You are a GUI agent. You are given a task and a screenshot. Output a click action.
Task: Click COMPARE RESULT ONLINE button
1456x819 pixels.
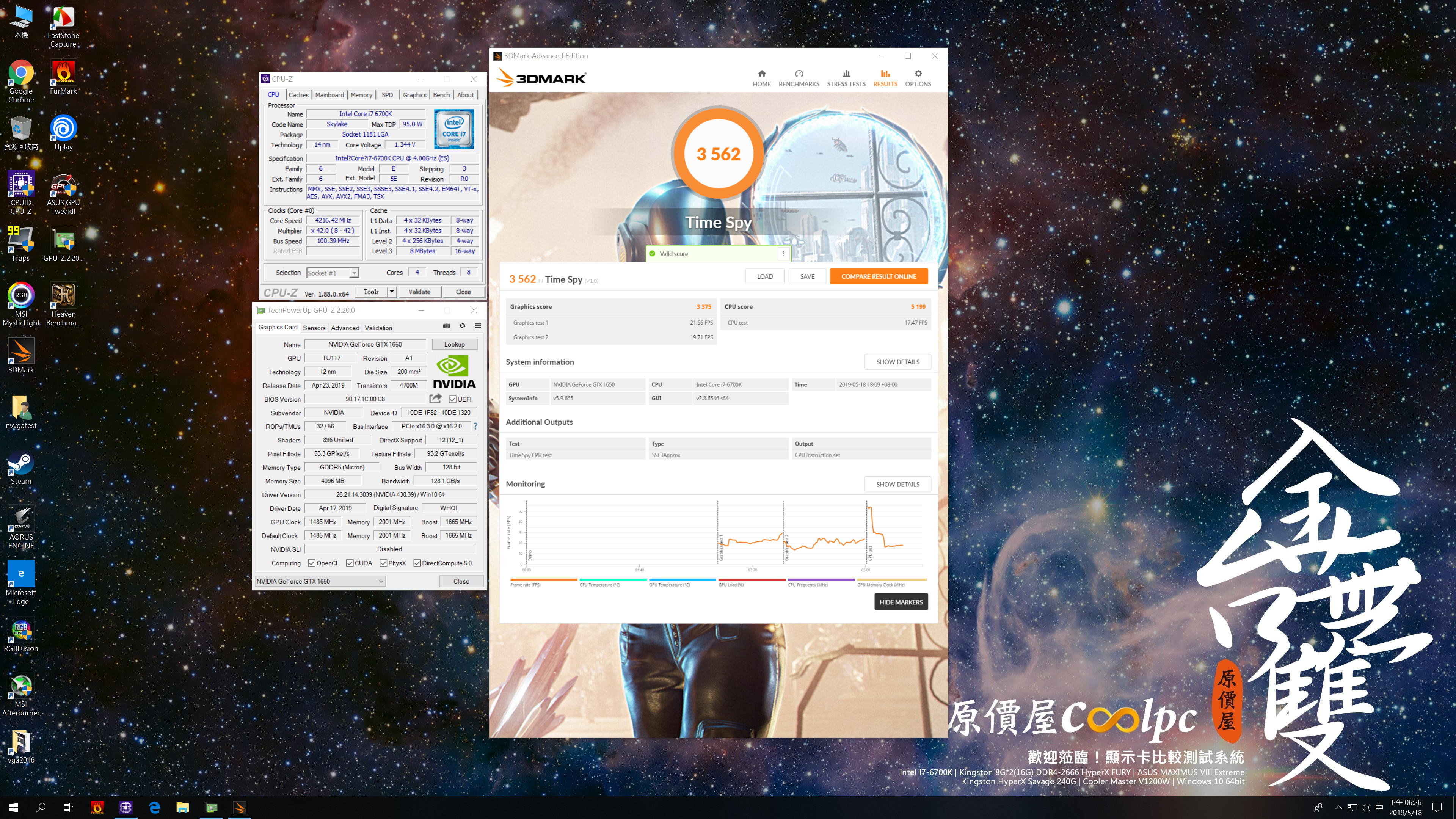tap(879, 276)
